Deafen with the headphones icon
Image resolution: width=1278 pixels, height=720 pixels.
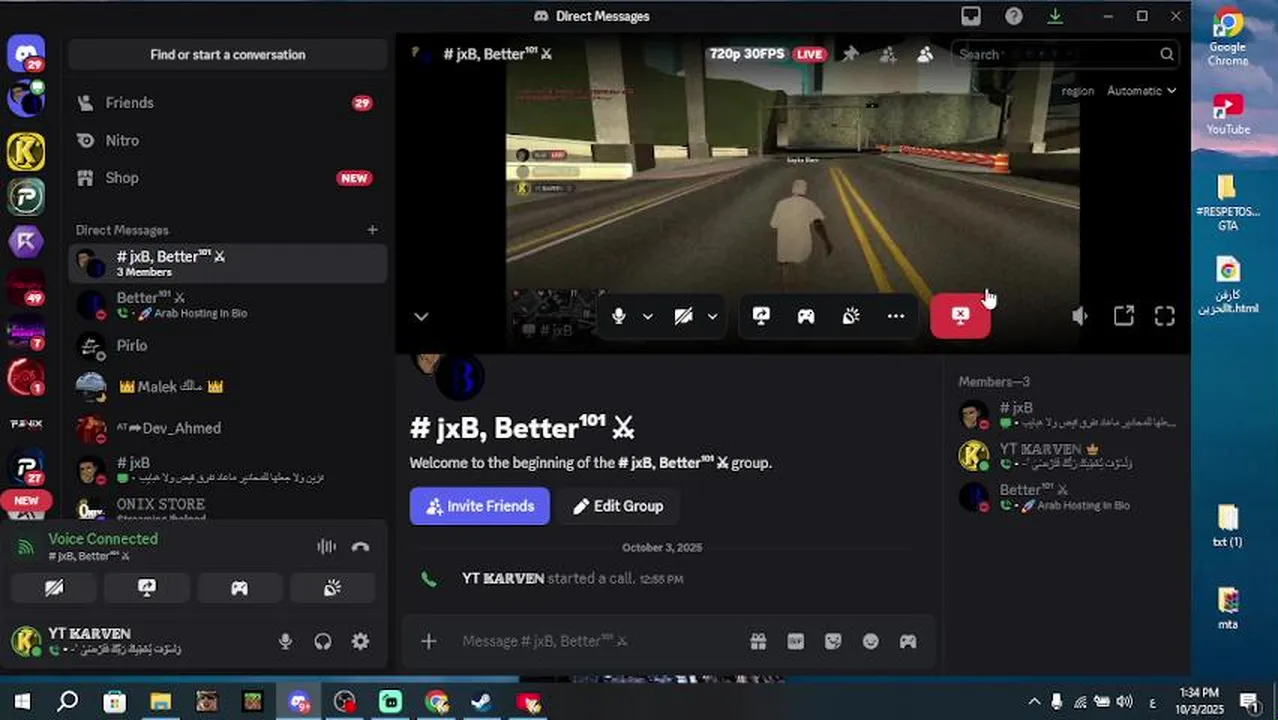point(323,642)
